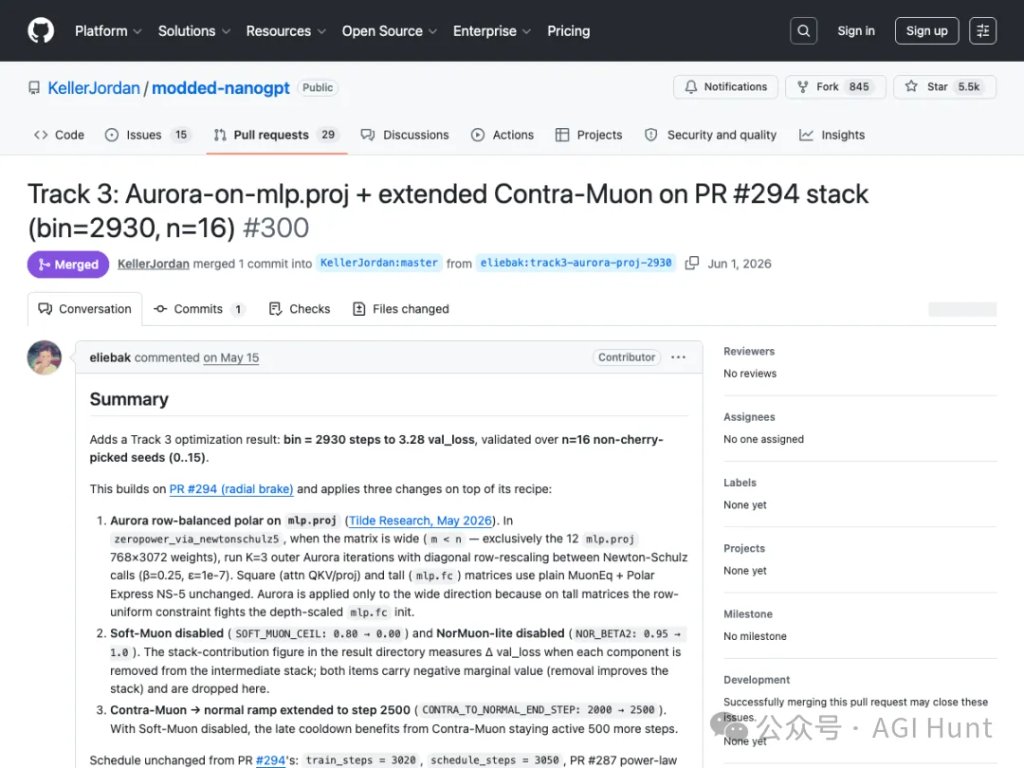Open the appearance settings icon in header
1024x768 pixels.
982,31
